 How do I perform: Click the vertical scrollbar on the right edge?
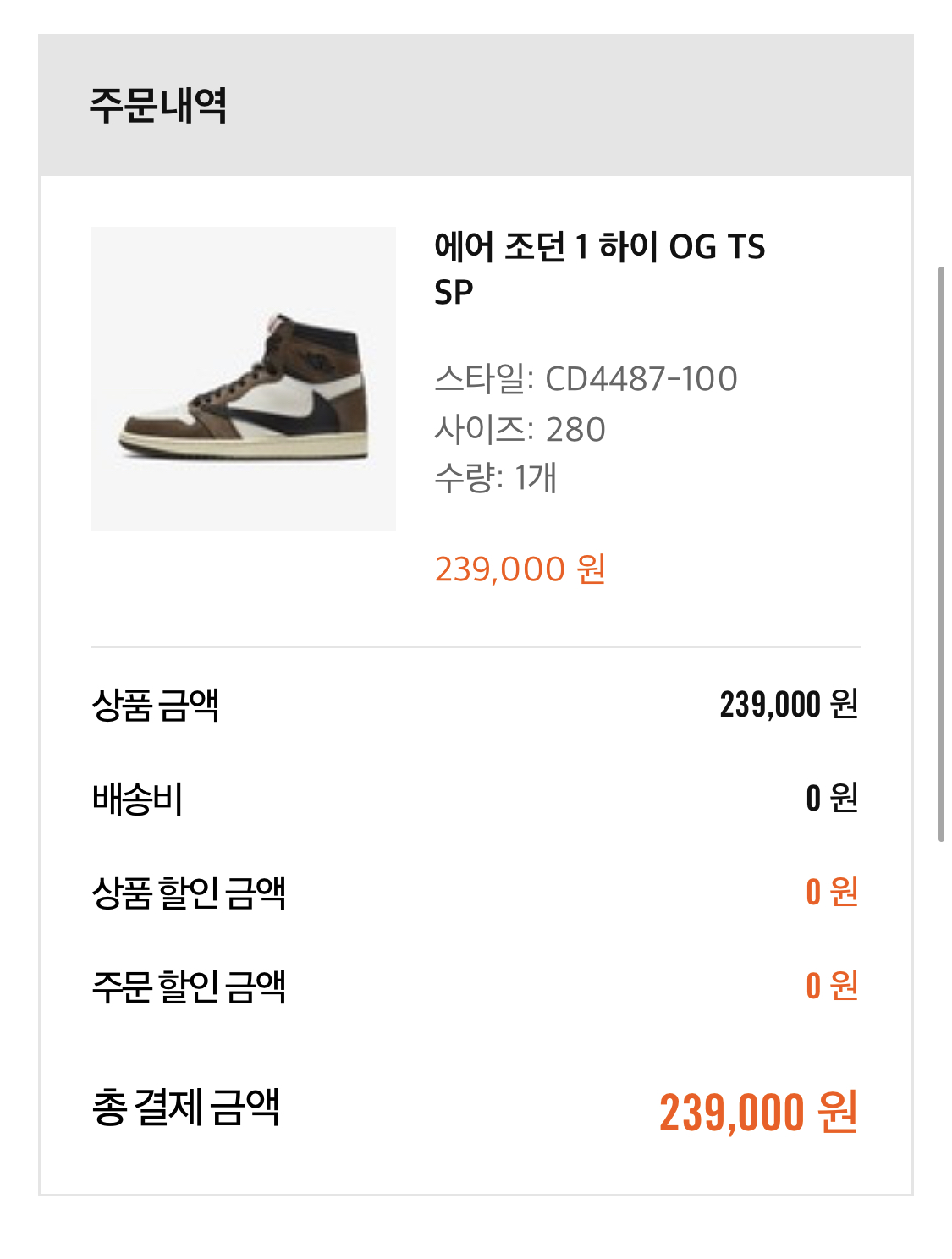(941, 554)
